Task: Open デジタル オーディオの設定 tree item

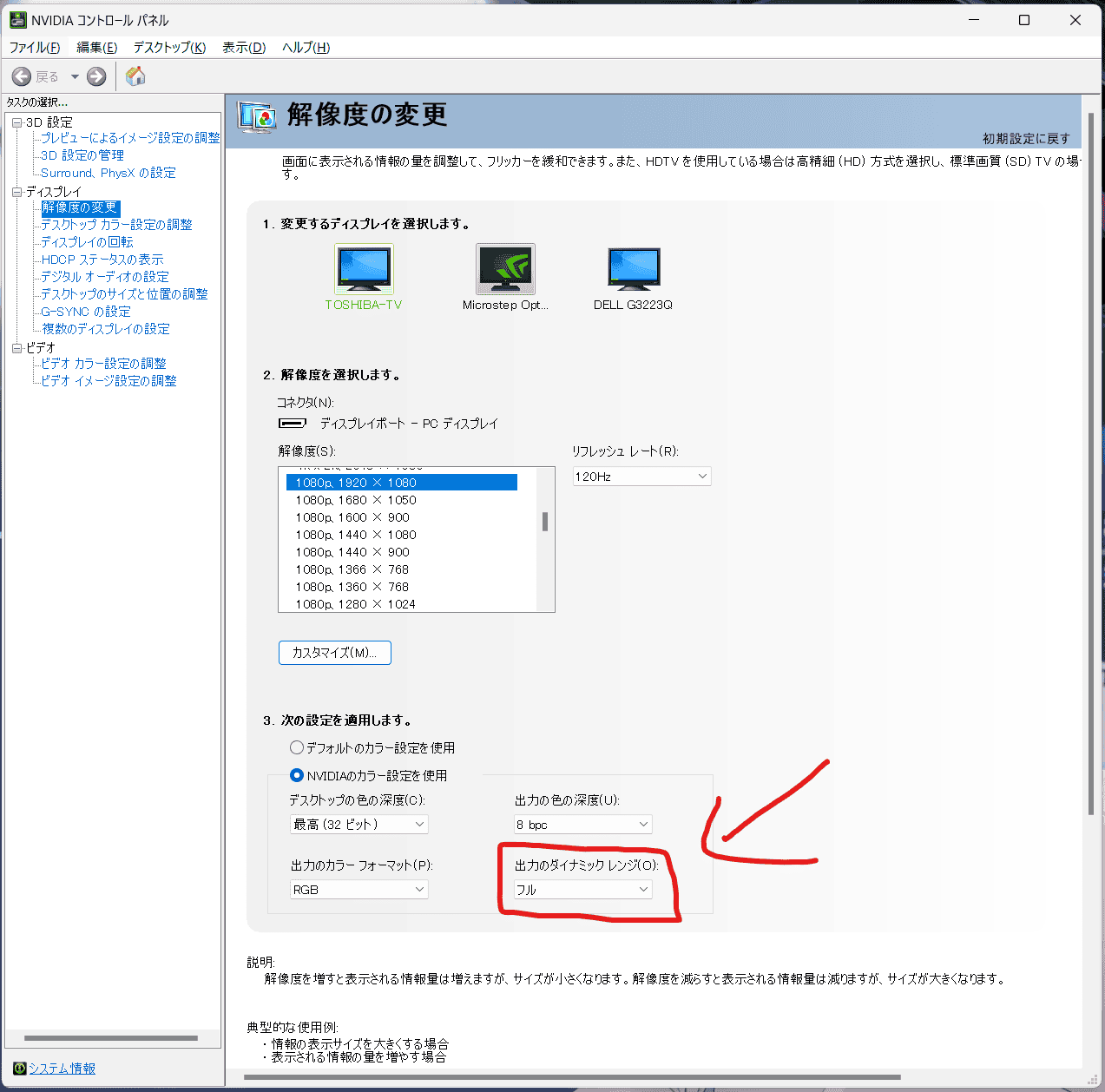Action: point(105,277)
